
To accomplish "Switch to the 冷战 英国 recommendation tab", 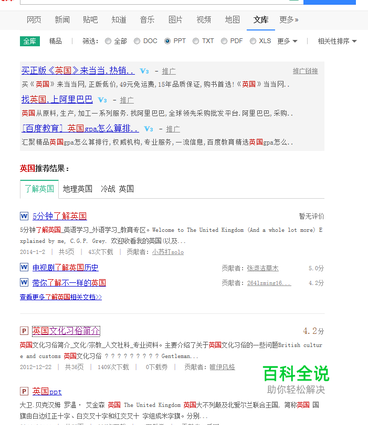I will coord(117,189).
